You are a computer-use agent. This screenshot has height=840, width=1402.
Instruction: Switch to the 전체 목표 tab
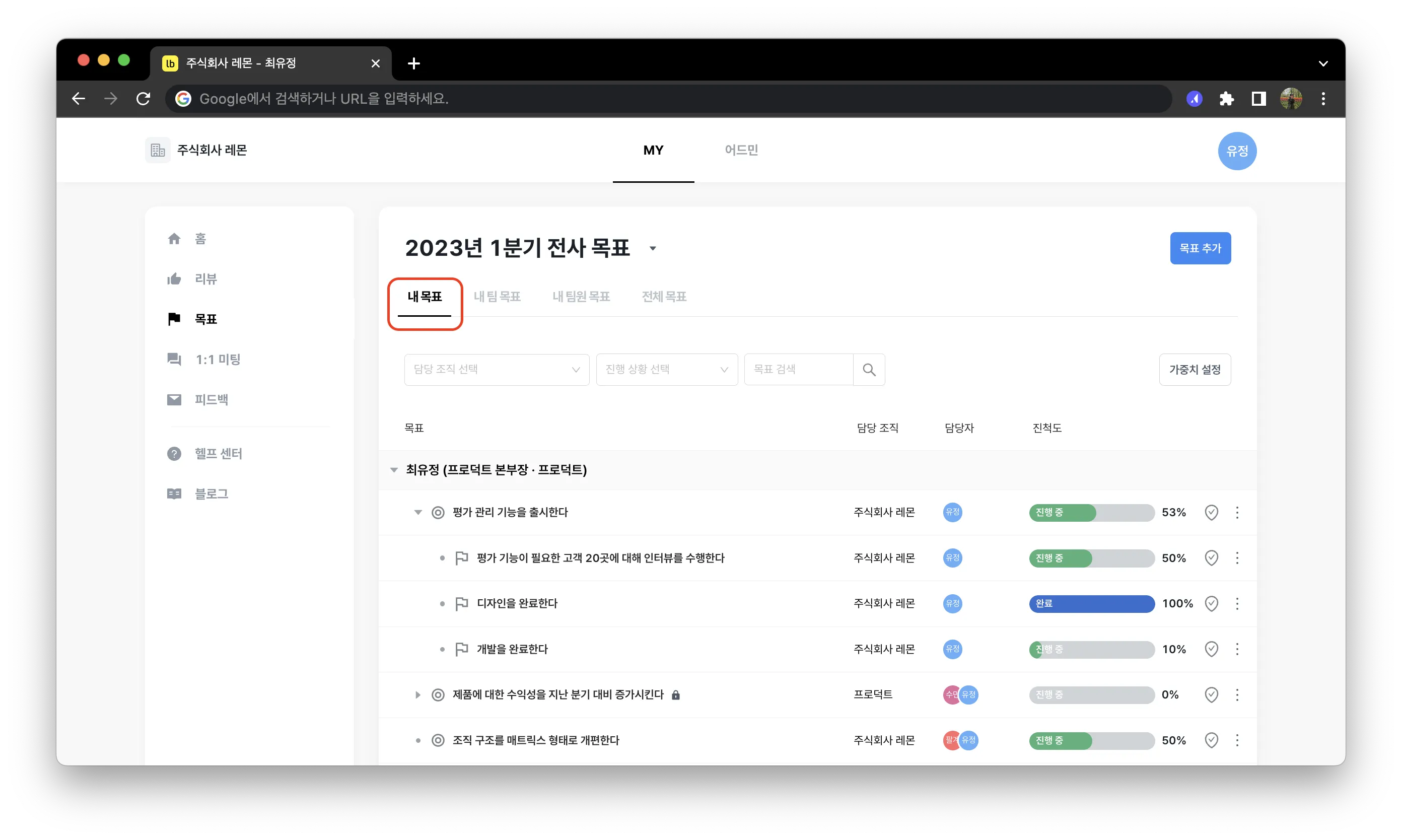pos(663,297)
